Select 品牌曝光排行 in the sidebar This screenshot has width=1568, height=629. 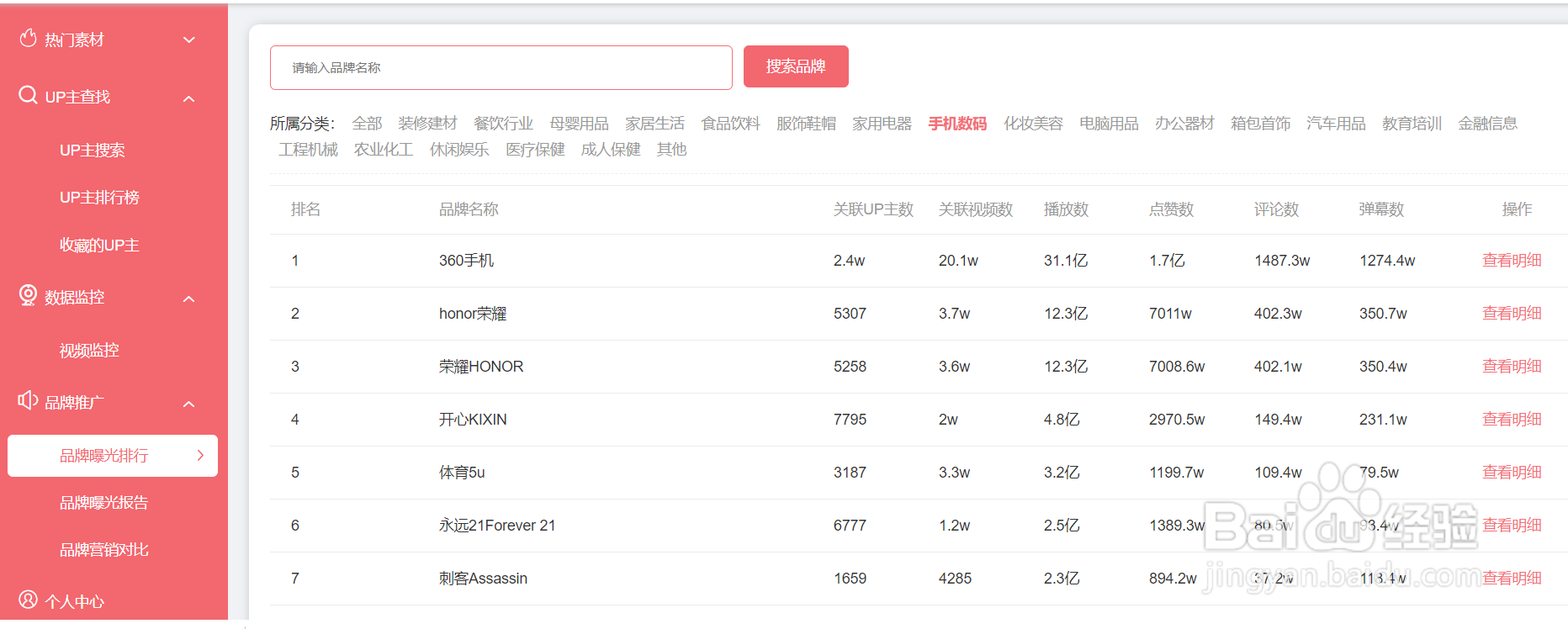[113, 456]
